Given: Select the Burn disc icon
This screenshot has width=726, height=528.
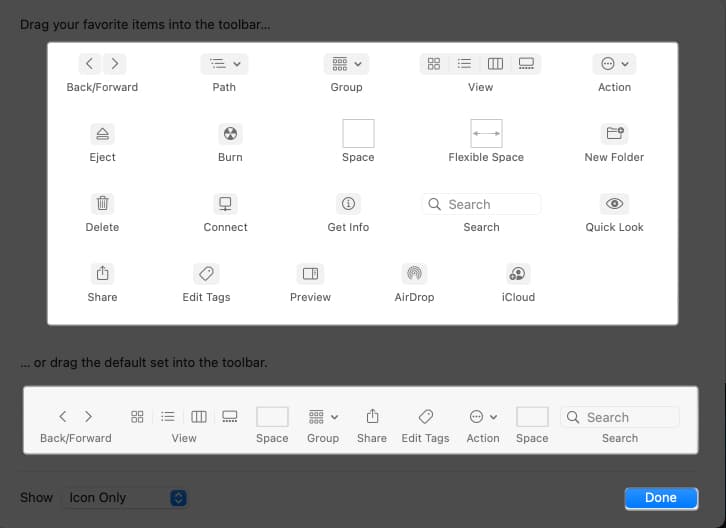Looking at the screenshot, I should 230,134.
